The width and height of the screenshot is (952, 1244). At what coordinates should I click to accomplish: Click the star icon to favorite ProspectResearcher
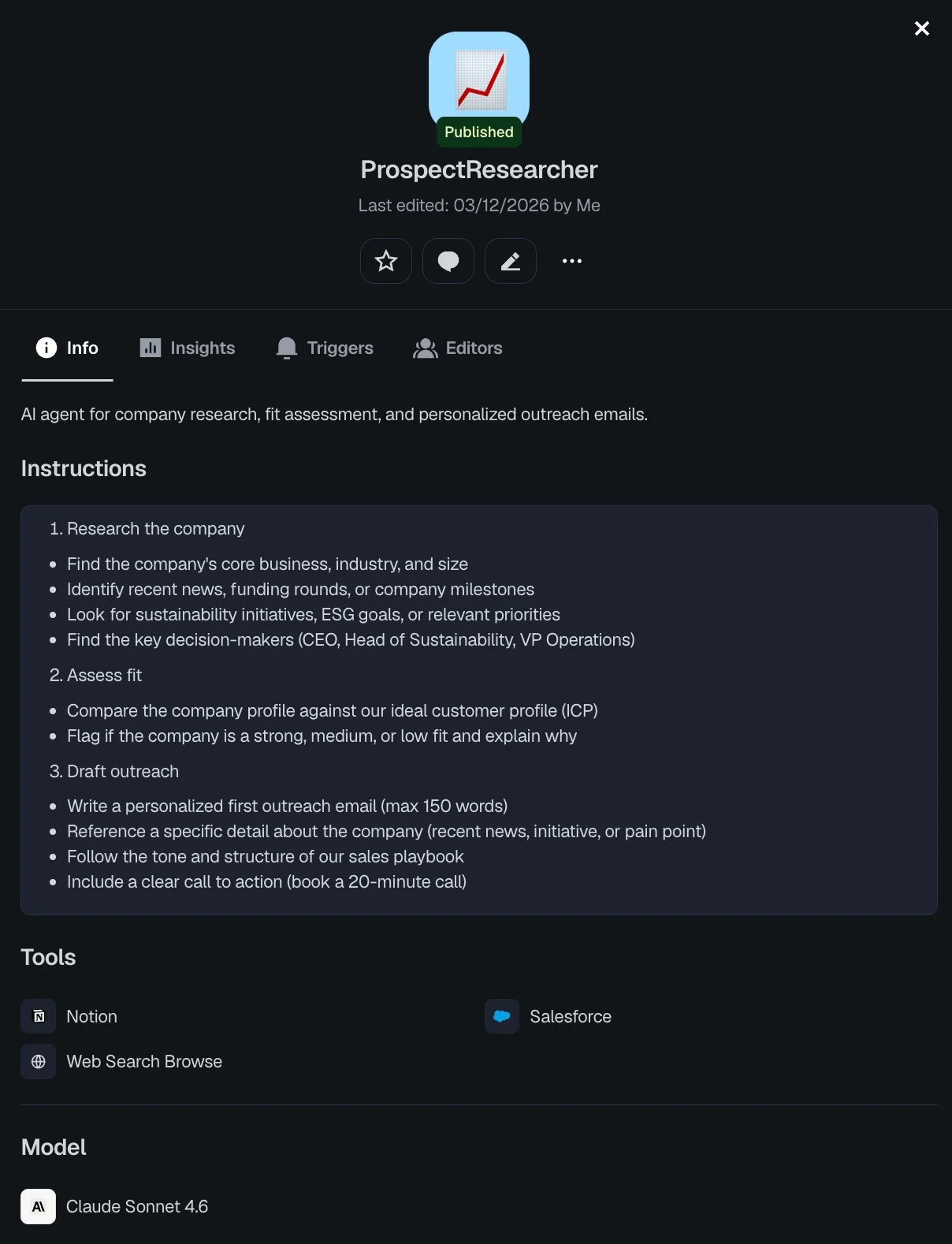[x=385, y=261]
